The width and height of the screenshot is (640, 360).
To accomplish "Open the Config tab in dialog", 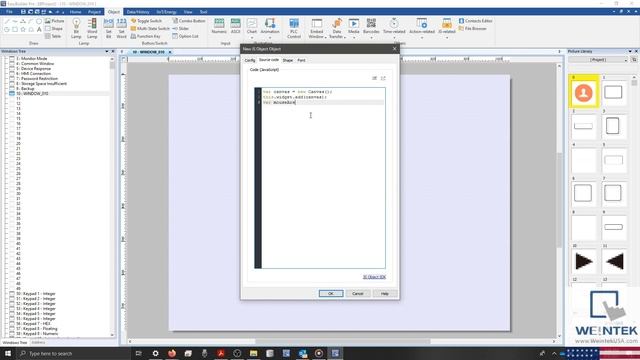I will click(x=250, y=60).
